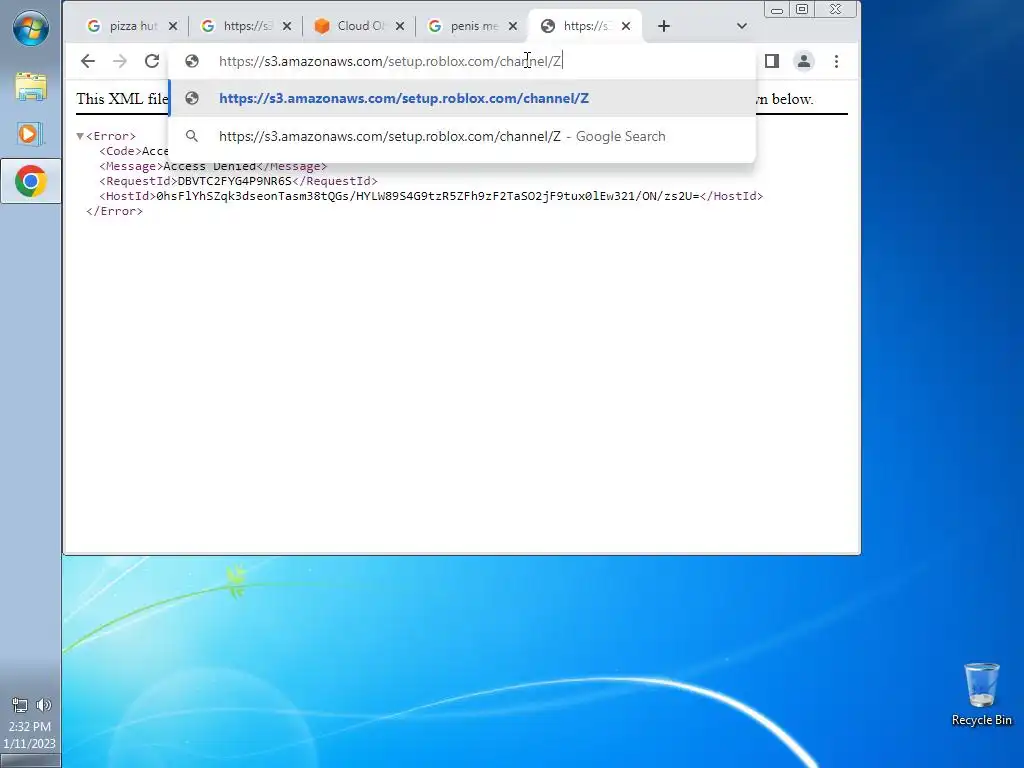Open the volume speaker tray icon
Screen dimensions: 1024x768
(x=43, y=705)
